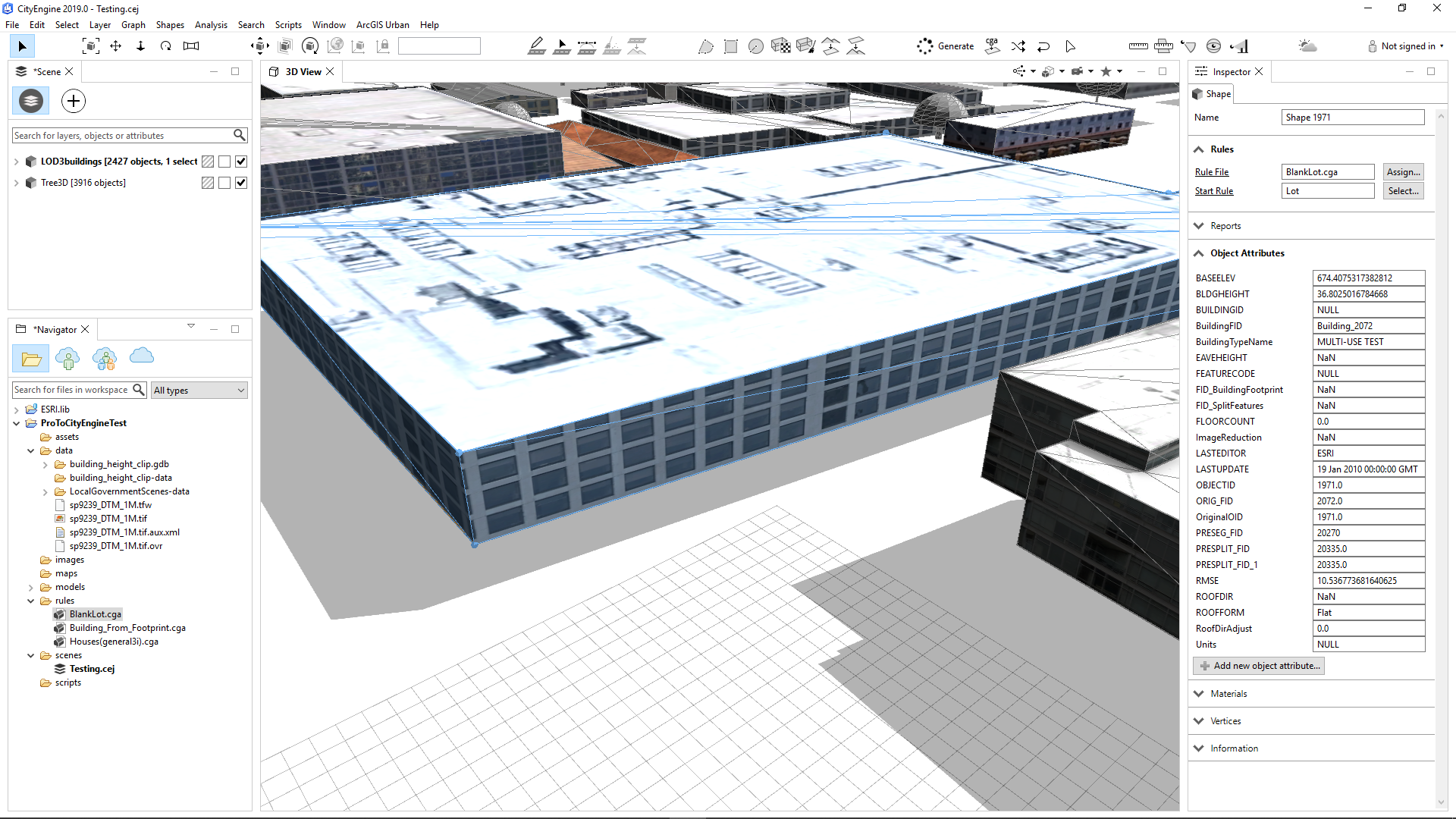Open the Start Rule link
The image size is (1456, 819).
coord(1214,191)
